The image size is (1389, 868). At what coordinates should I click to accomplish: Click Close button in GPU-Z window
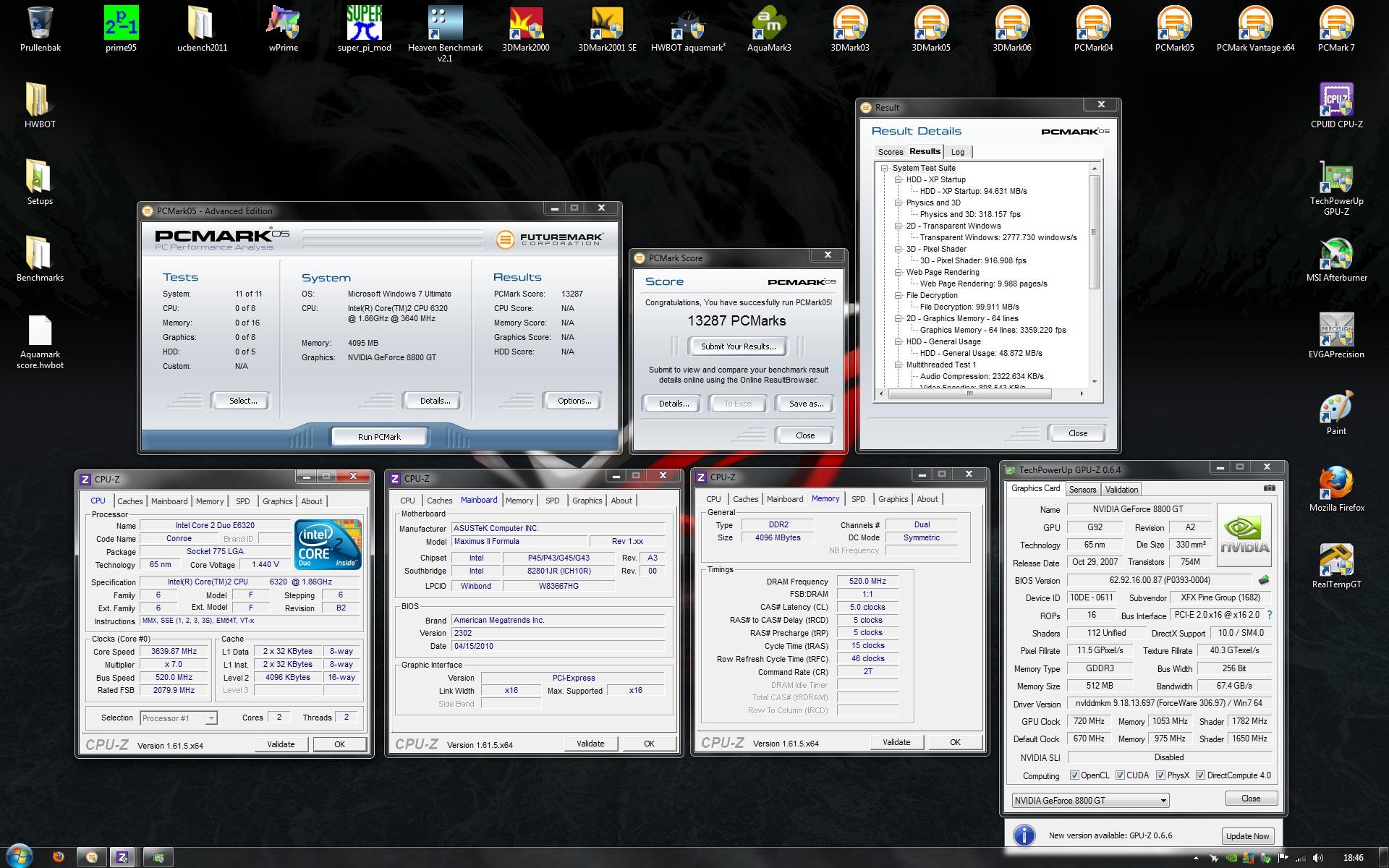pos(1251,799)
